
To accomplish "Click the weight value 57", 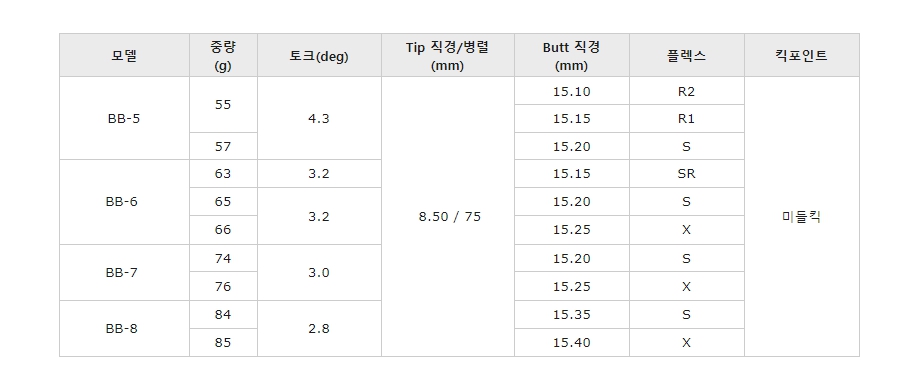I will click(223, 146).
